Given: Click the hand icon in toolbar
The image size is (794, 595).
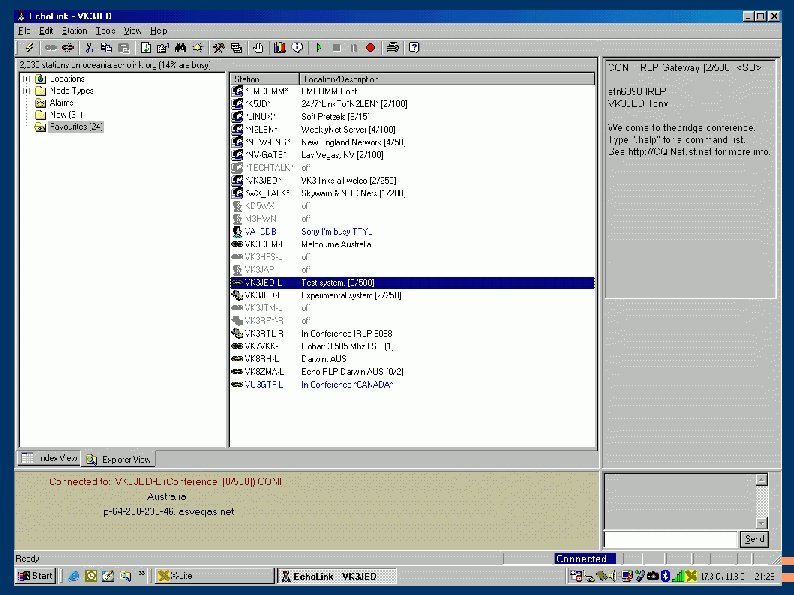Looking at the screenshot, I should tap(257, 47).
